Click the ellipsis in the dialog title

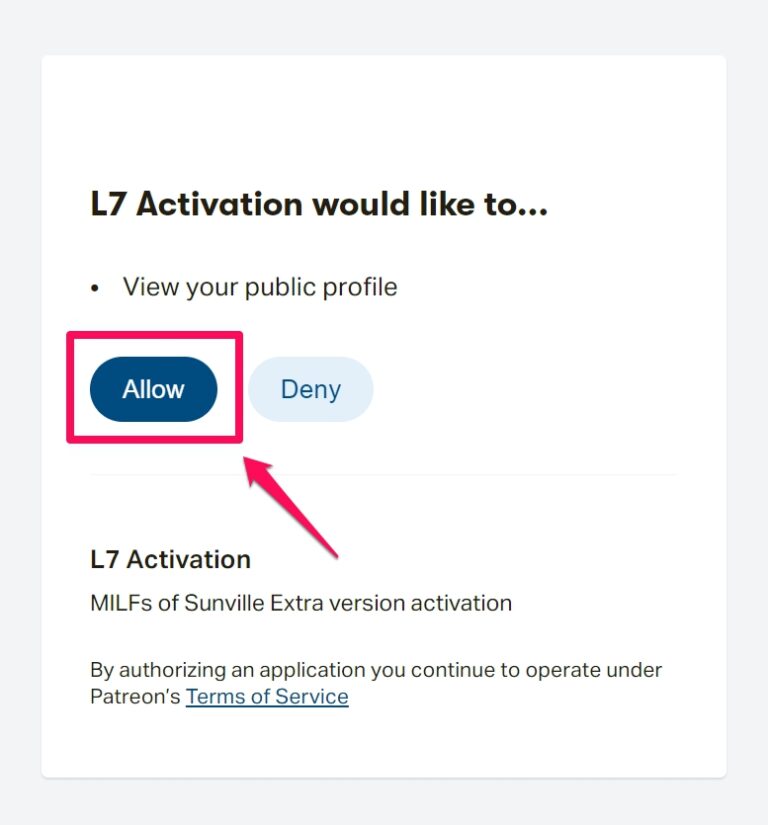530,210
